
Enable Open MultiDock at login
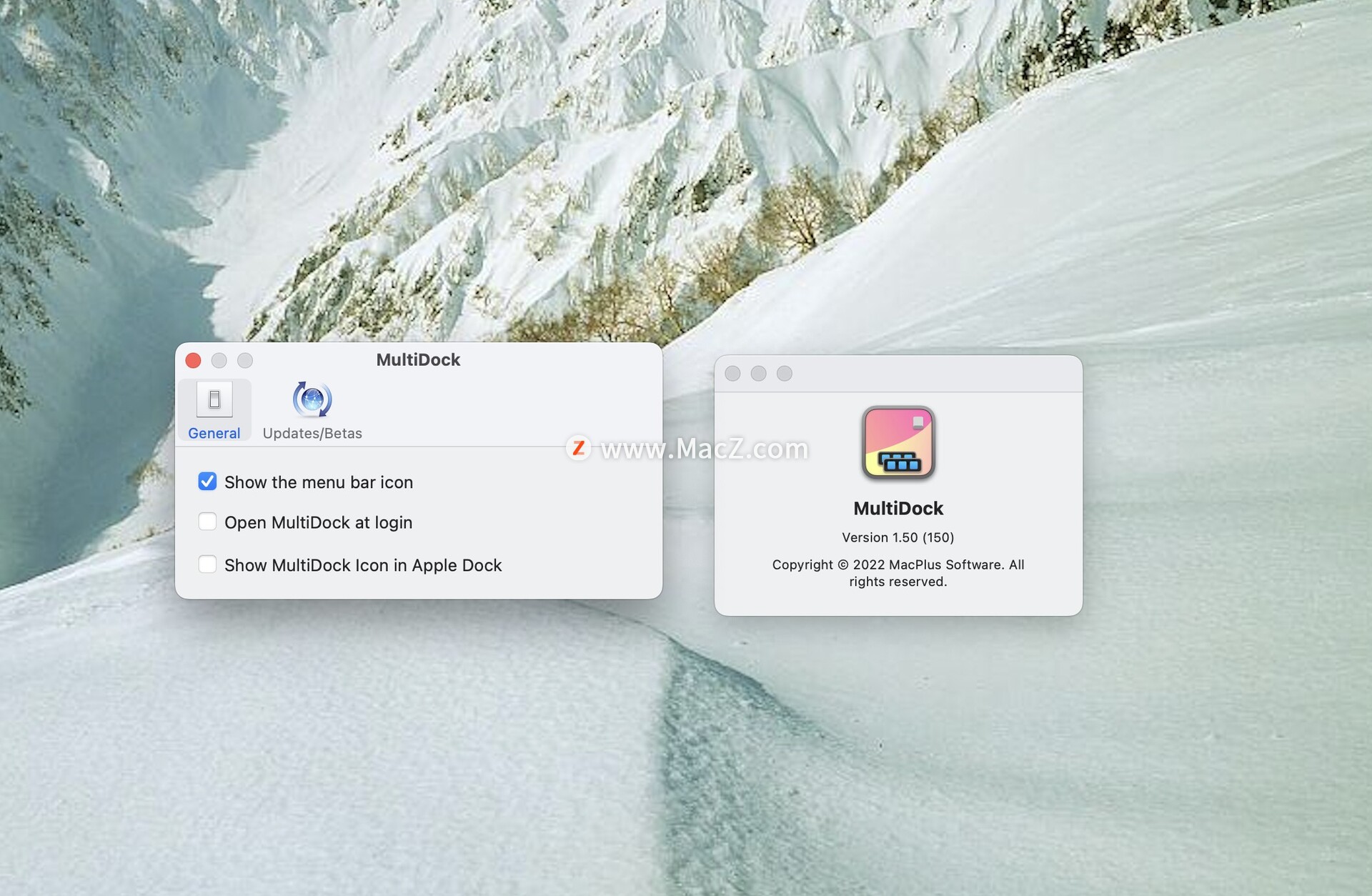coord(207,522)
